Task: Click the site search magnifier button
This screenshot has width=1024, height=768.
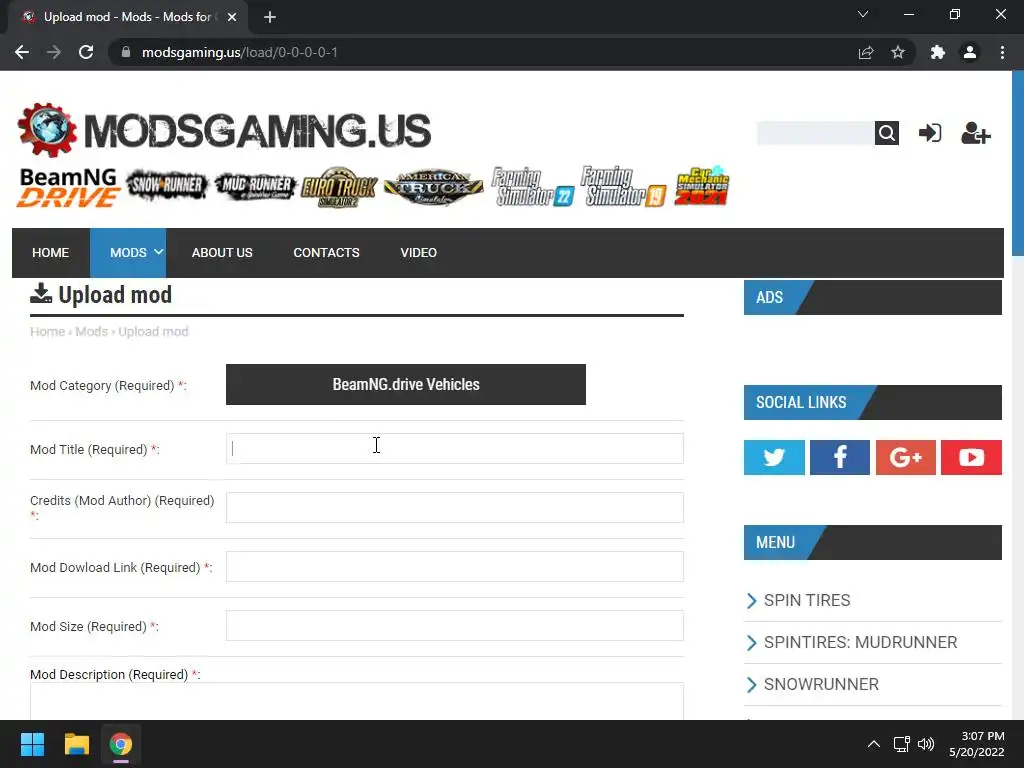Action: tap(886, 133)
